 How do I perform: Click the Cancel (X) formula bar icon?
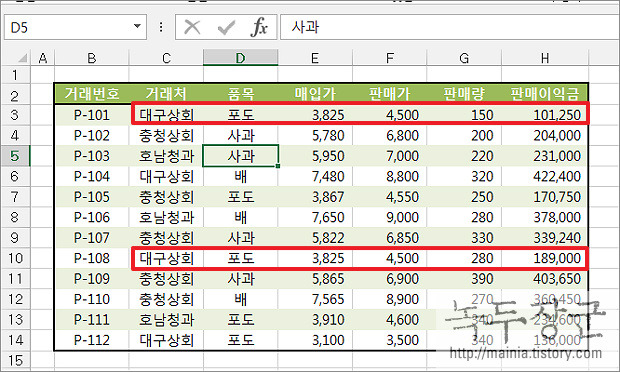(x=192, y=28)
